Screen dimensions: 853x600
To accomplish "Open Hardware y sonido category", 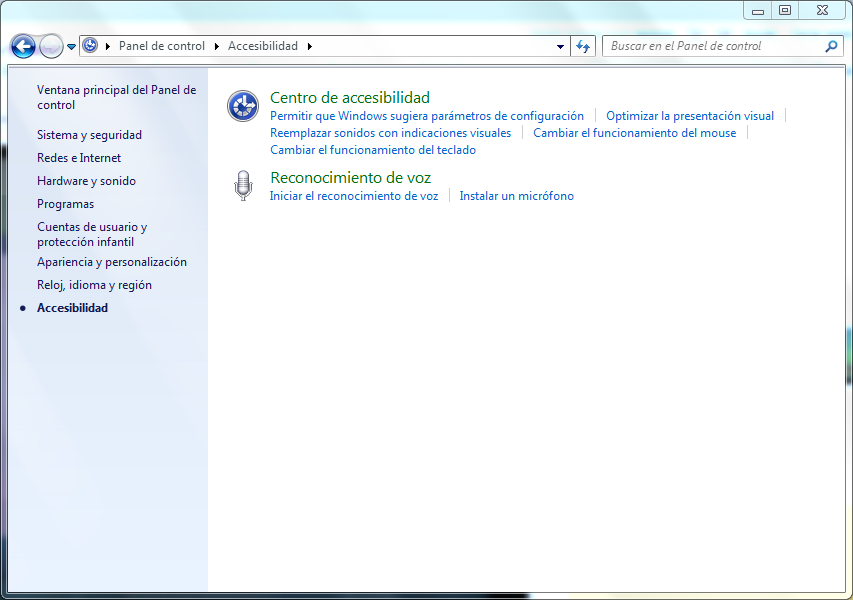I will 86,181.
